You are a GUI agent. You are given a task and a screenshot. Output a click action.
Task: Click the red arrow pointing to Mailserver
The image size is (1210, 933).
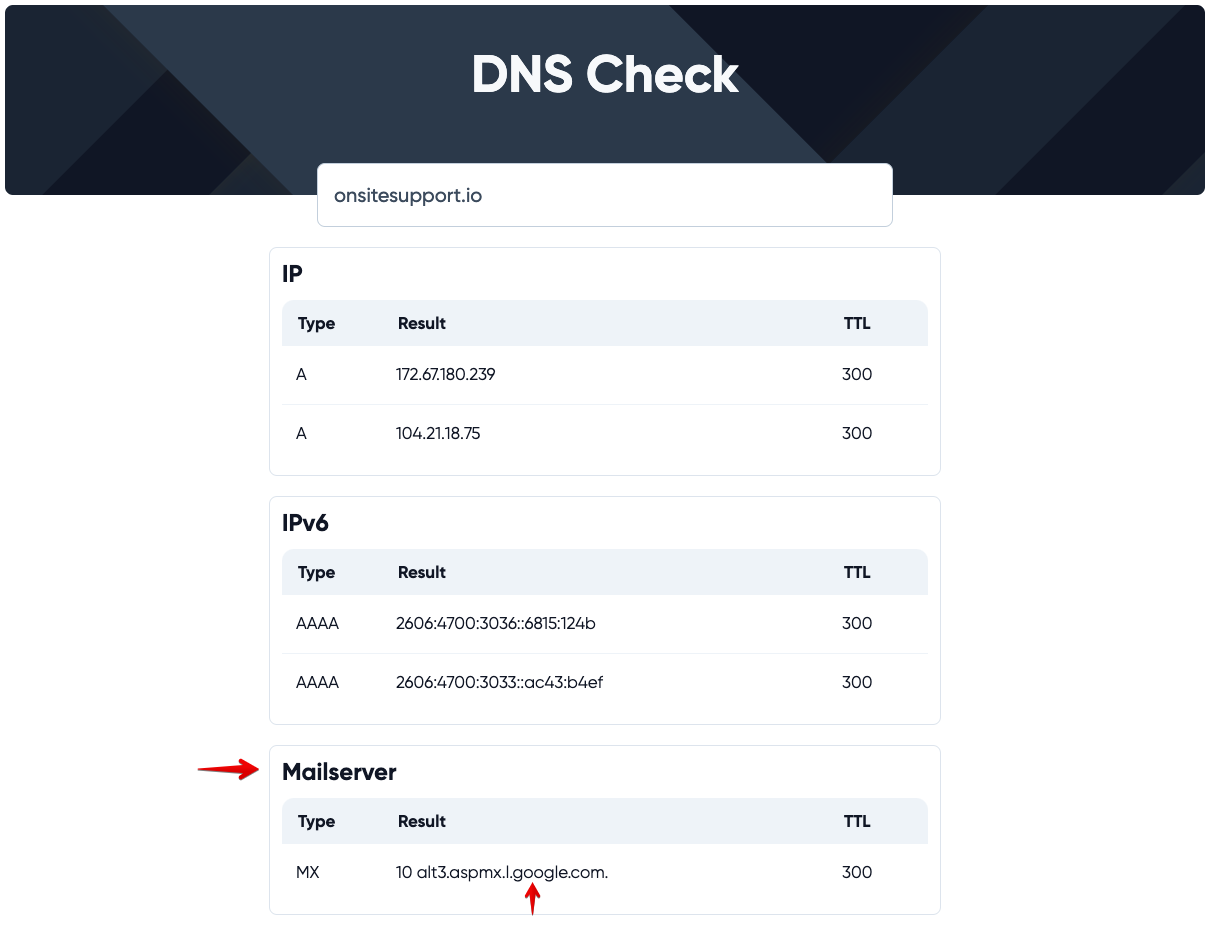click(229, 769)
